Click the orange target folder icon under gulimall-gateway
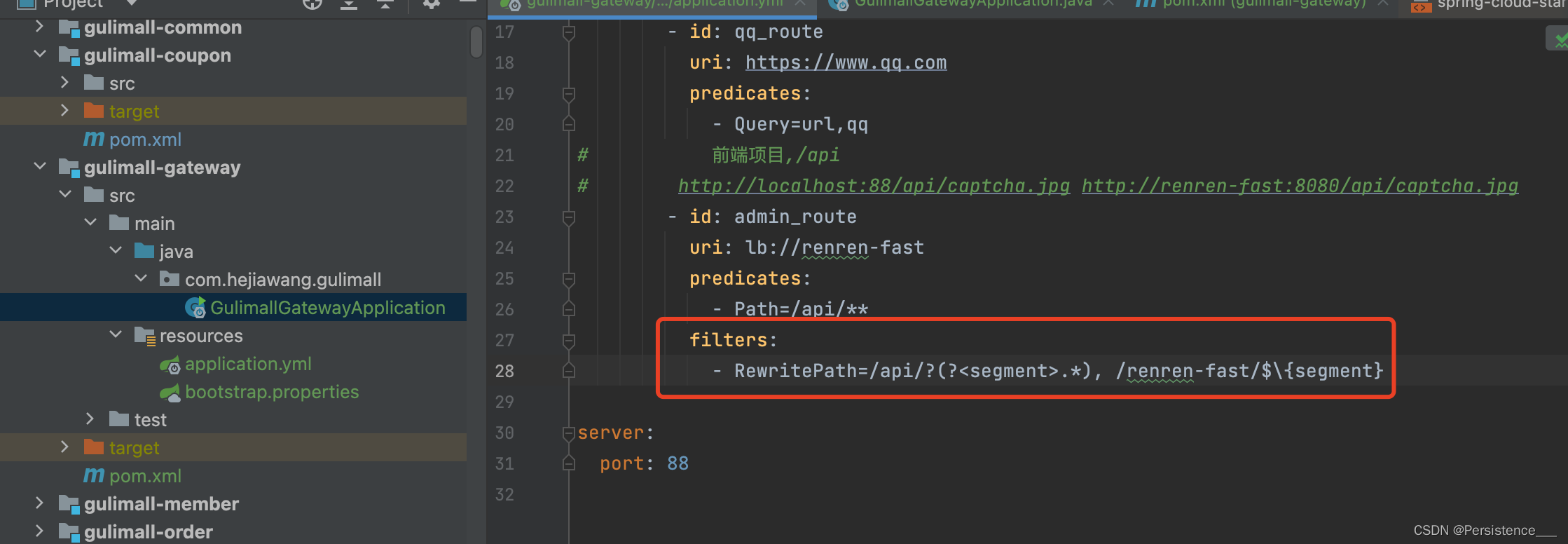The height and width of the screenshot is (544, 1568). (94, 447)
